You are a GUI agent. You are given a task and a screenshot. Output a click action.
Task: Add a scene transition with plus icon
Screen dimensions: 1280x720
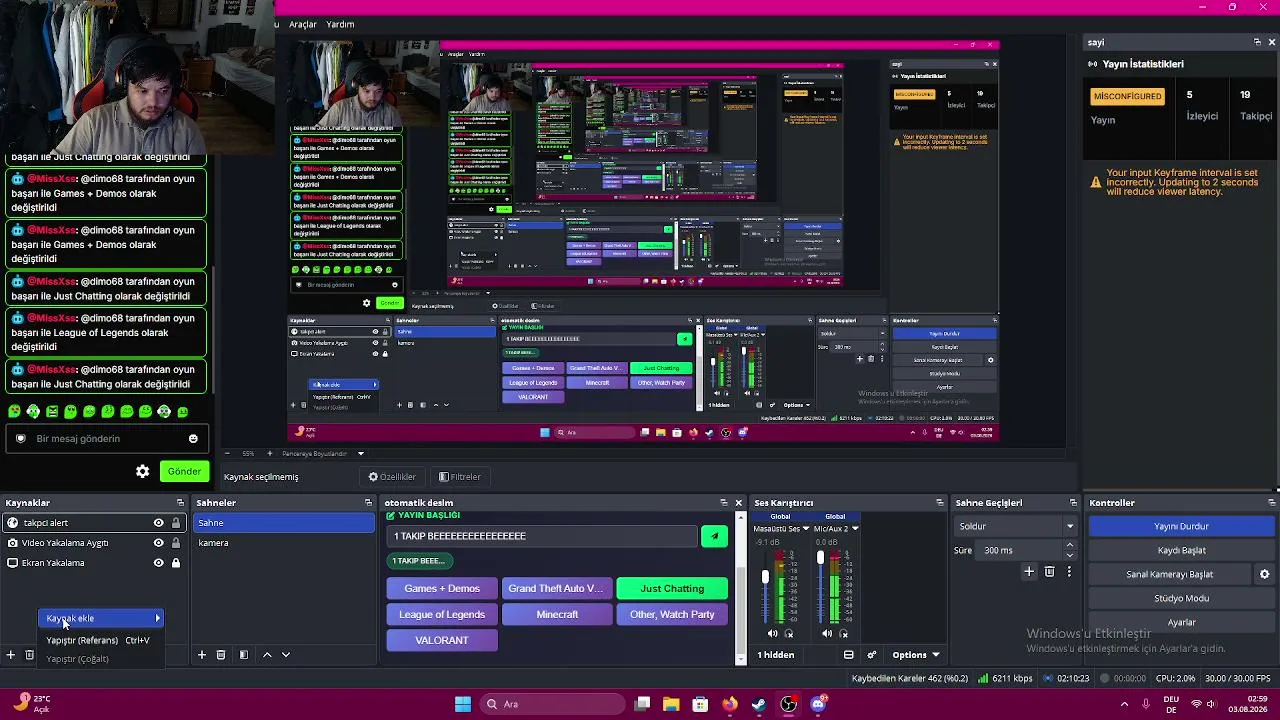click(1029, 572)
